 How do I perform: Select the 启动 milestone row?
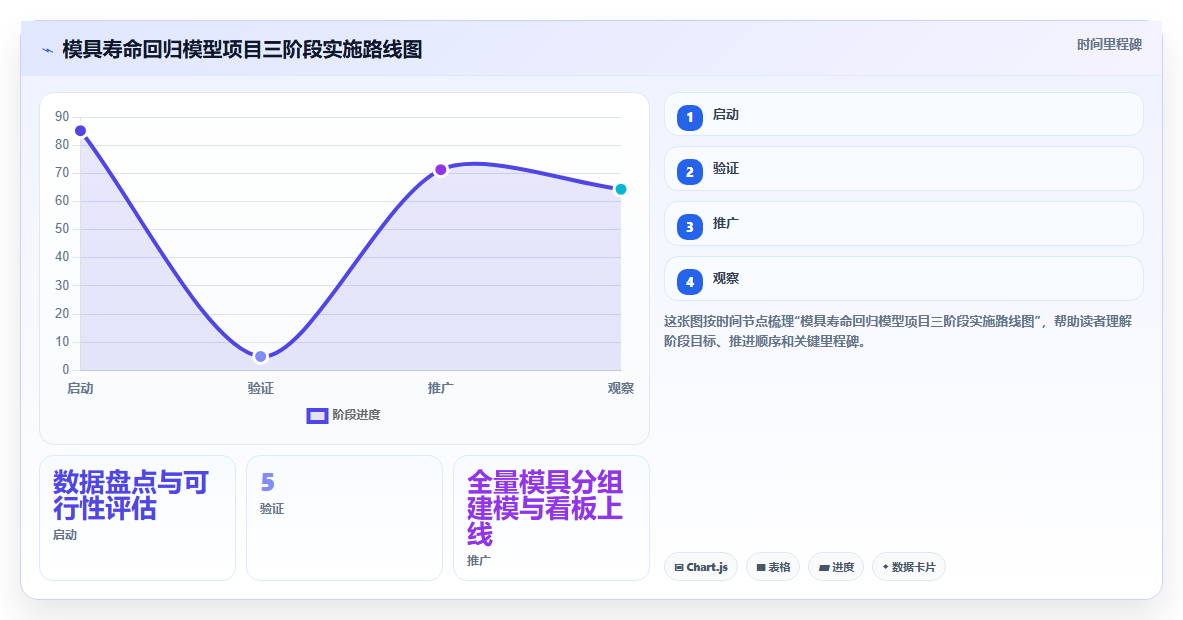click(904, 115)
